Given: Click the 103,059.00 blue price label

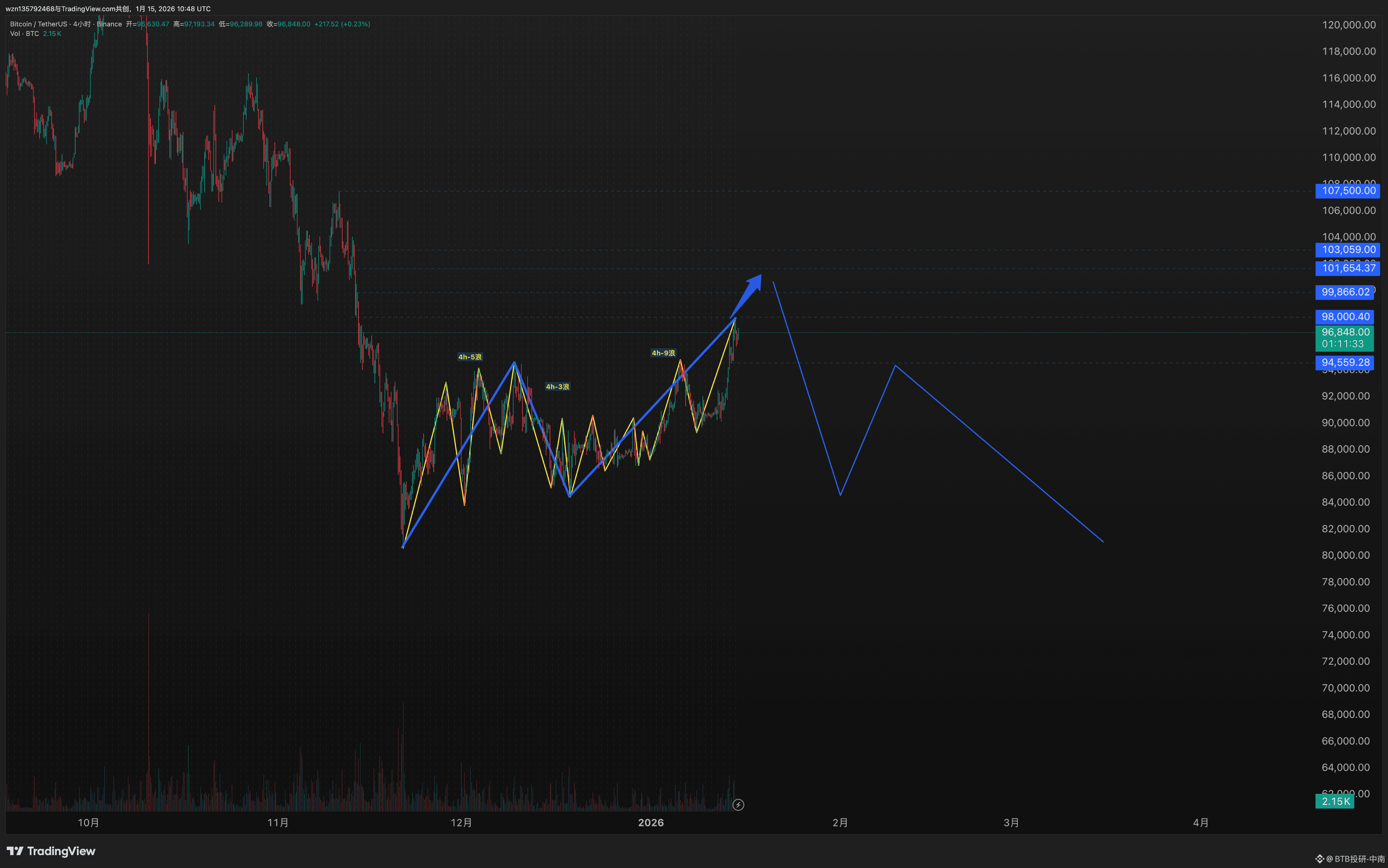Looking at the screenshot, I should [1347, 250].
